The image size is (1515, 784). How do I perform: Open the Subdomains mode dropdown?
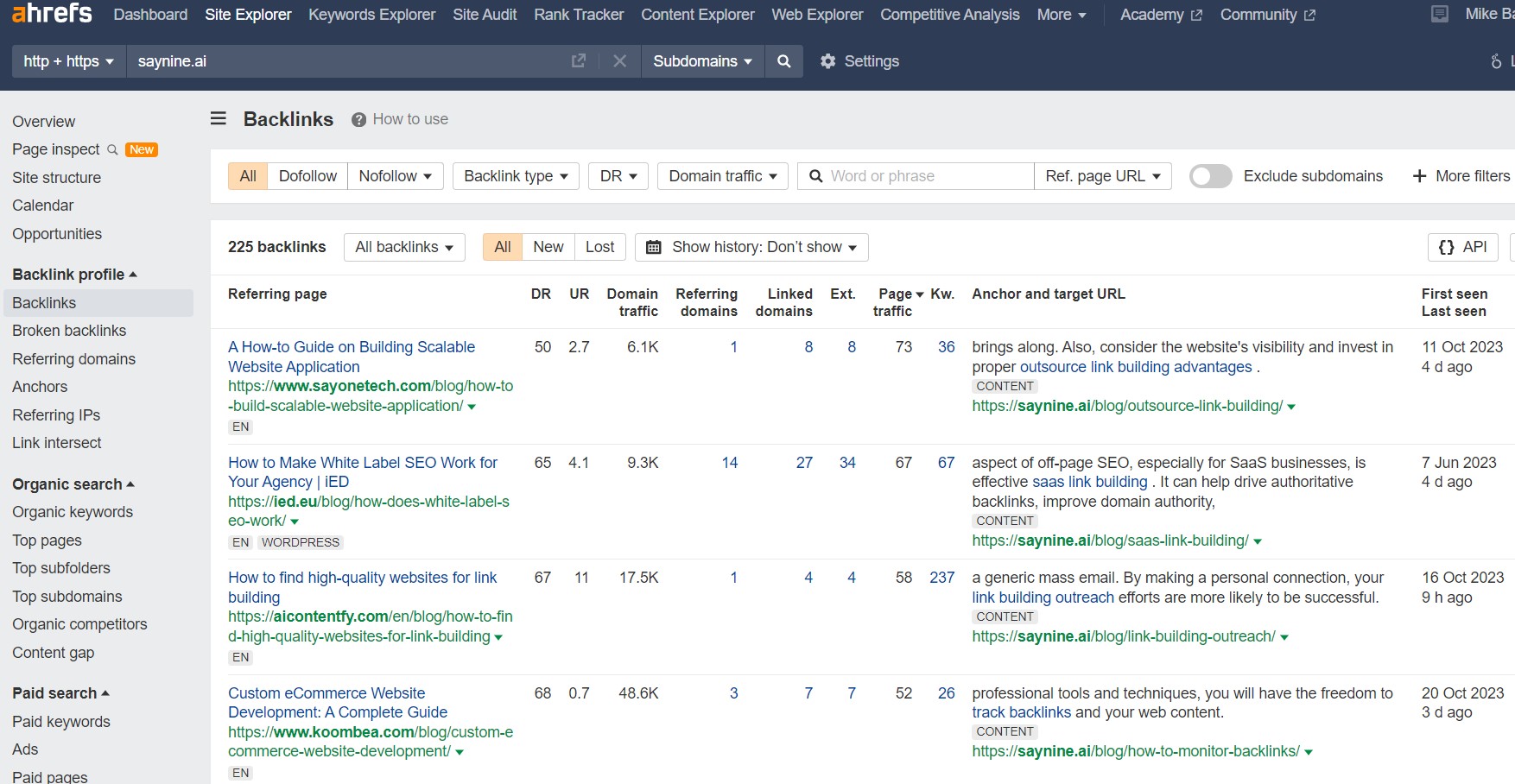click(702, 61)
